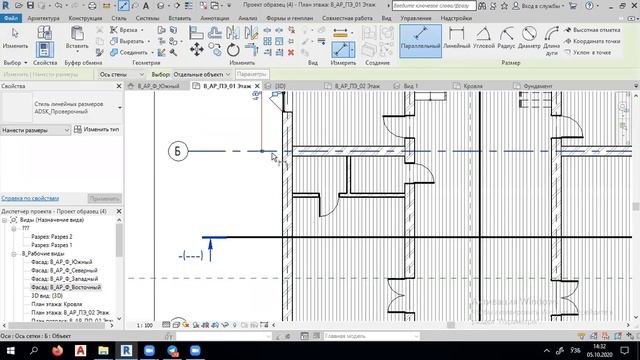
Task: Click the Уклон в точке (Spot Slope) tool
Action: point(588,52)
